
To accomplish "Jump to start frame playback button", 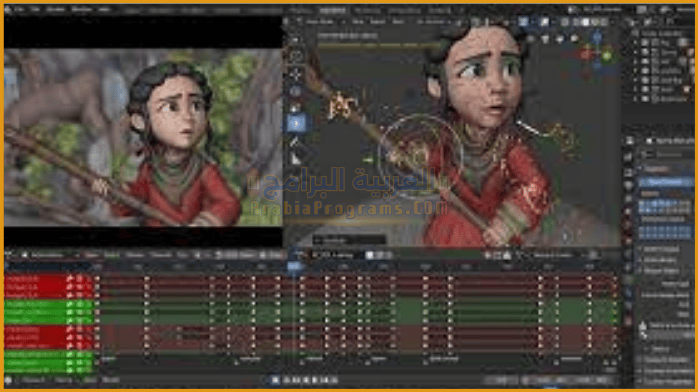I will point(287,380).
